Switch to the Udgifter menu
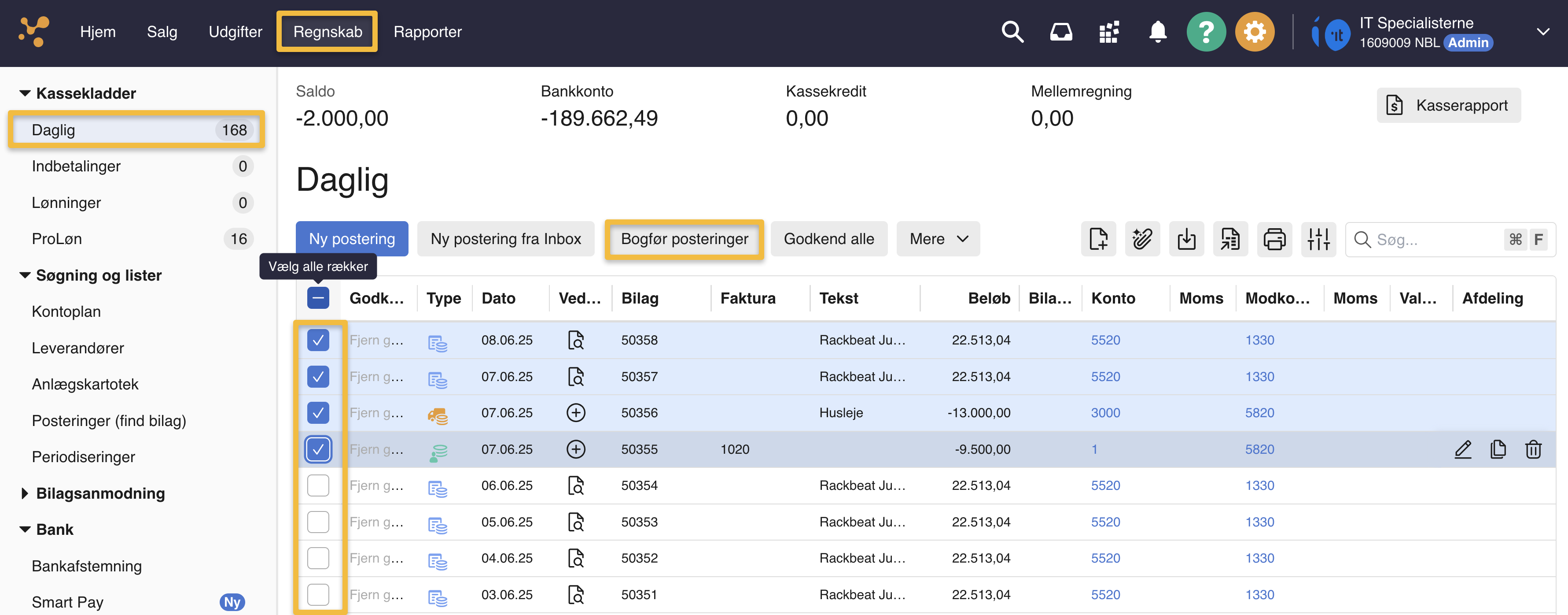The height and width of the screenshot is (615, 1568). tap(235, 32)
